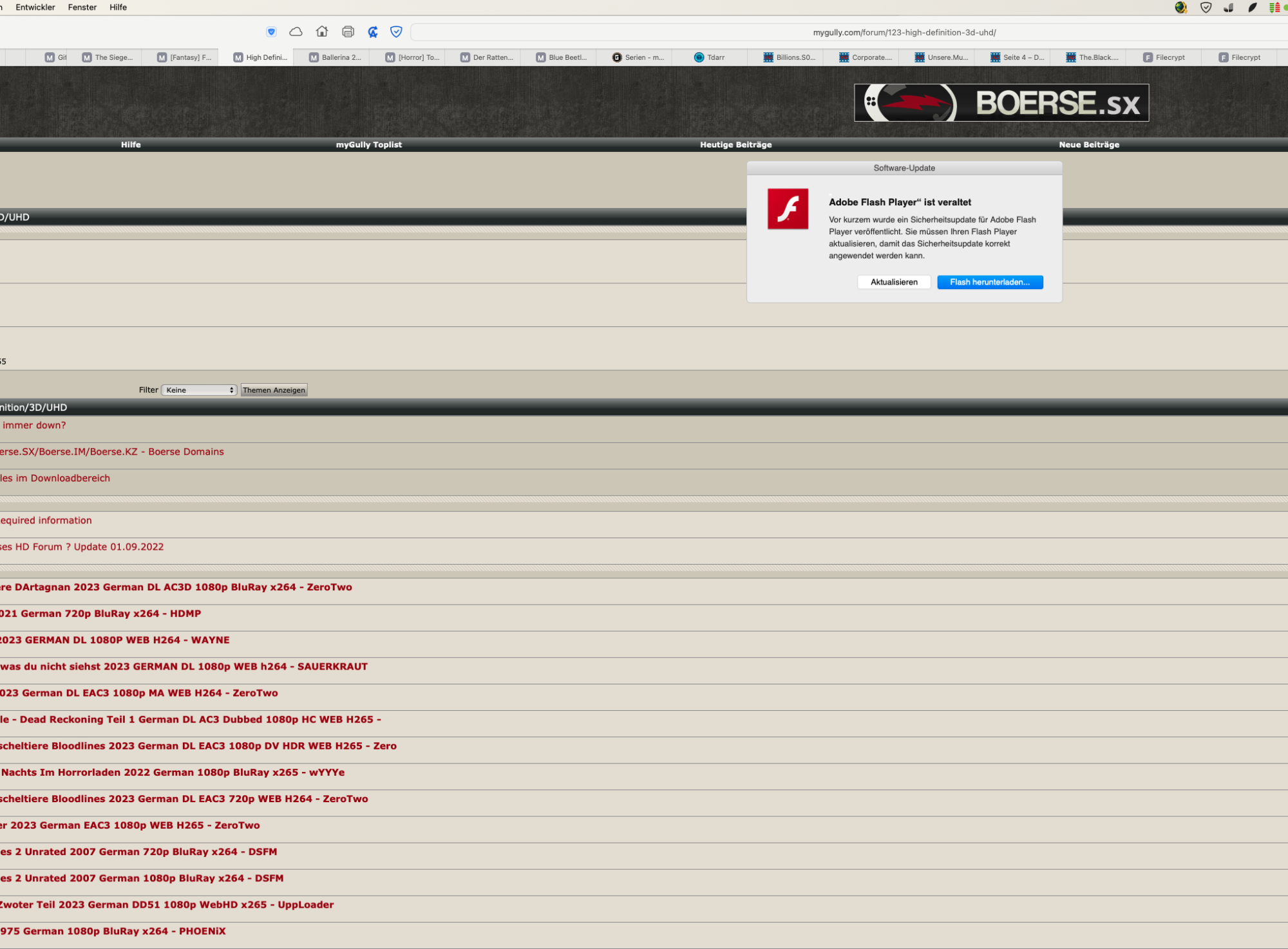
Task: Click the blue translate icon in the toolbar
Action: 372,32
